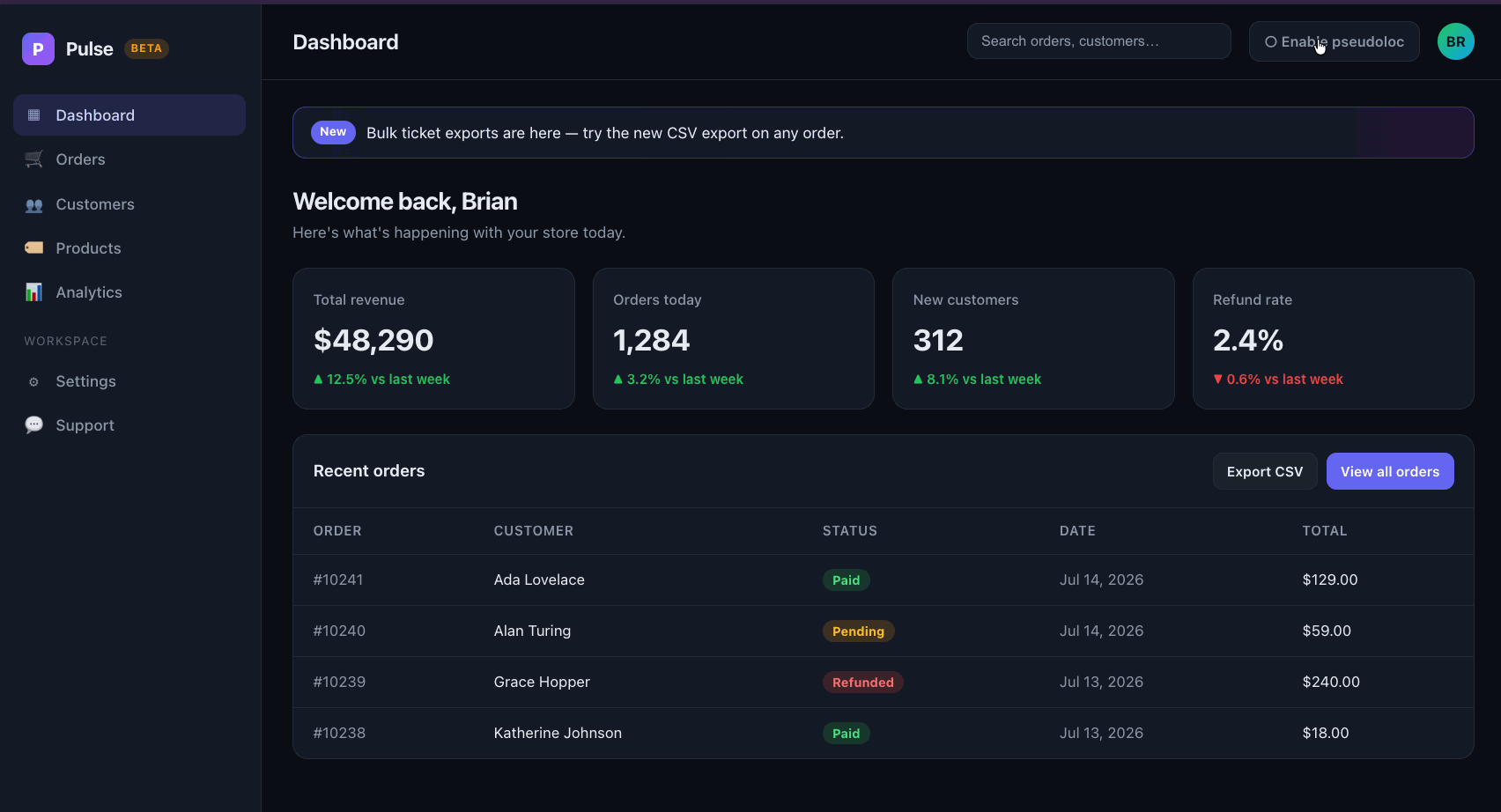Click the Settings gear icon
Screen dimensions: 1501x812
(34, 381)
